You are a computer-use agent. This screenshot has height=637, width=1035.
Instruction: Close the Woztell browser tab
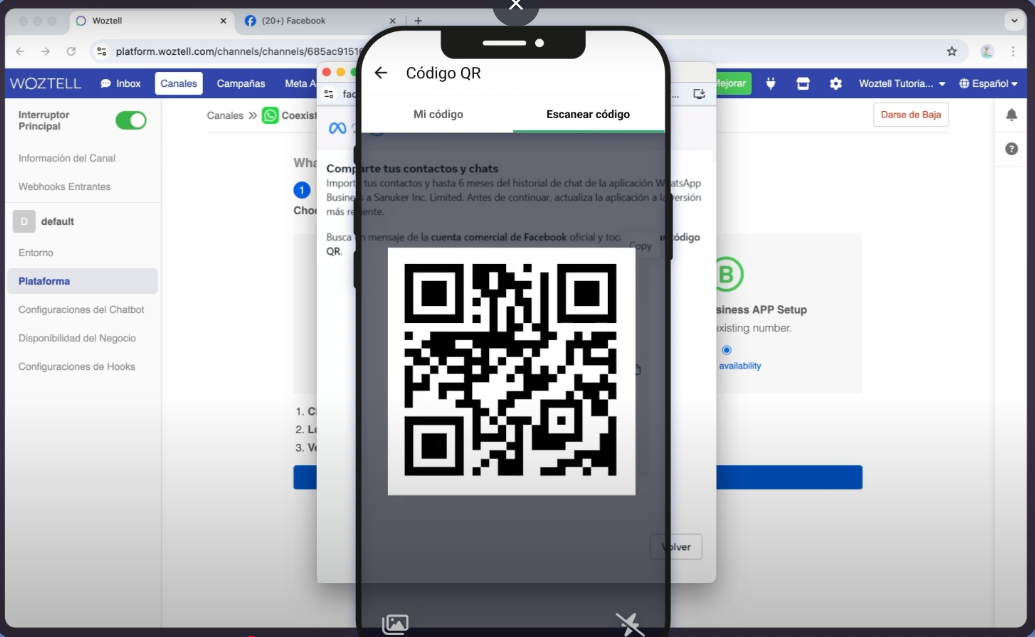pyautogui.click(x=223, y=21)
